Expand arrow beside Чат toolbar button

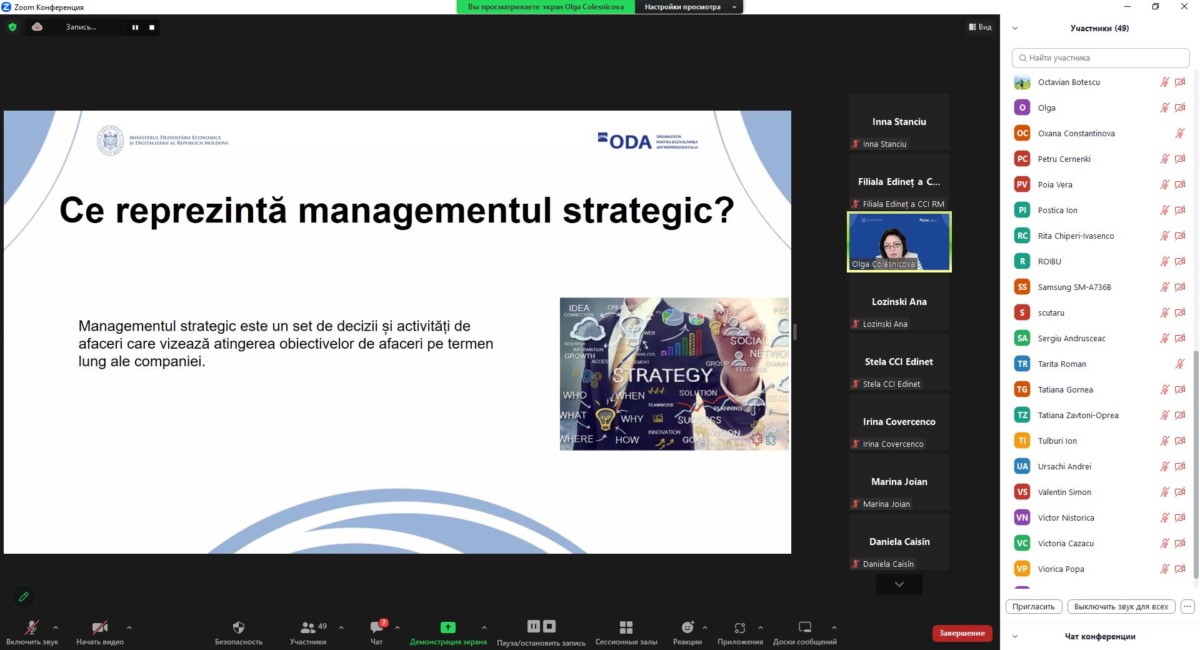tap(399, 627)
